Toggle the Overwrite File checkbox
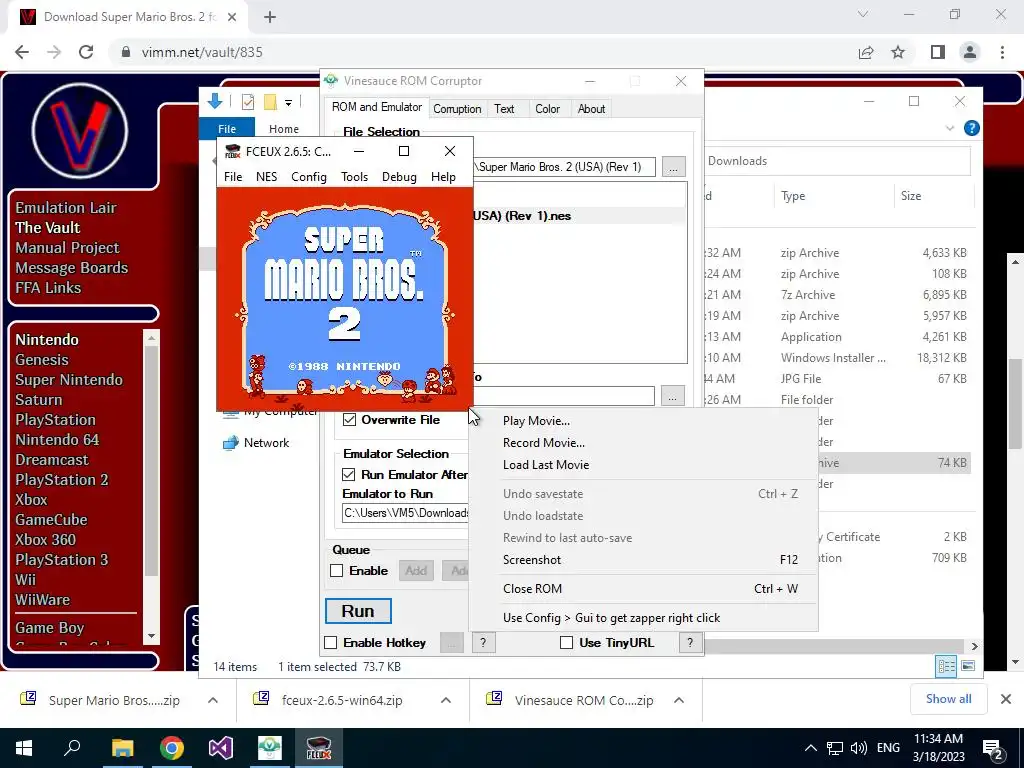This screenshot has width=1024, height=768. 349,420
